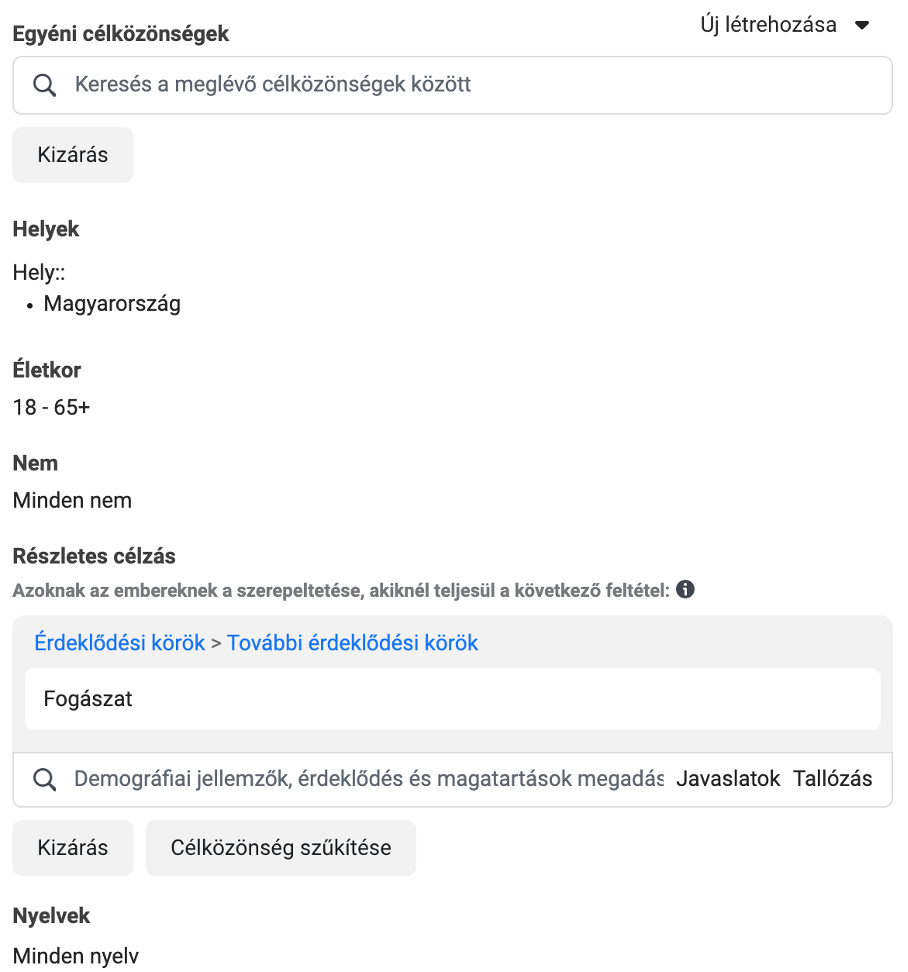Click Kizárás button under detailed targeting

pyautogui.click(x=73, y=848)
